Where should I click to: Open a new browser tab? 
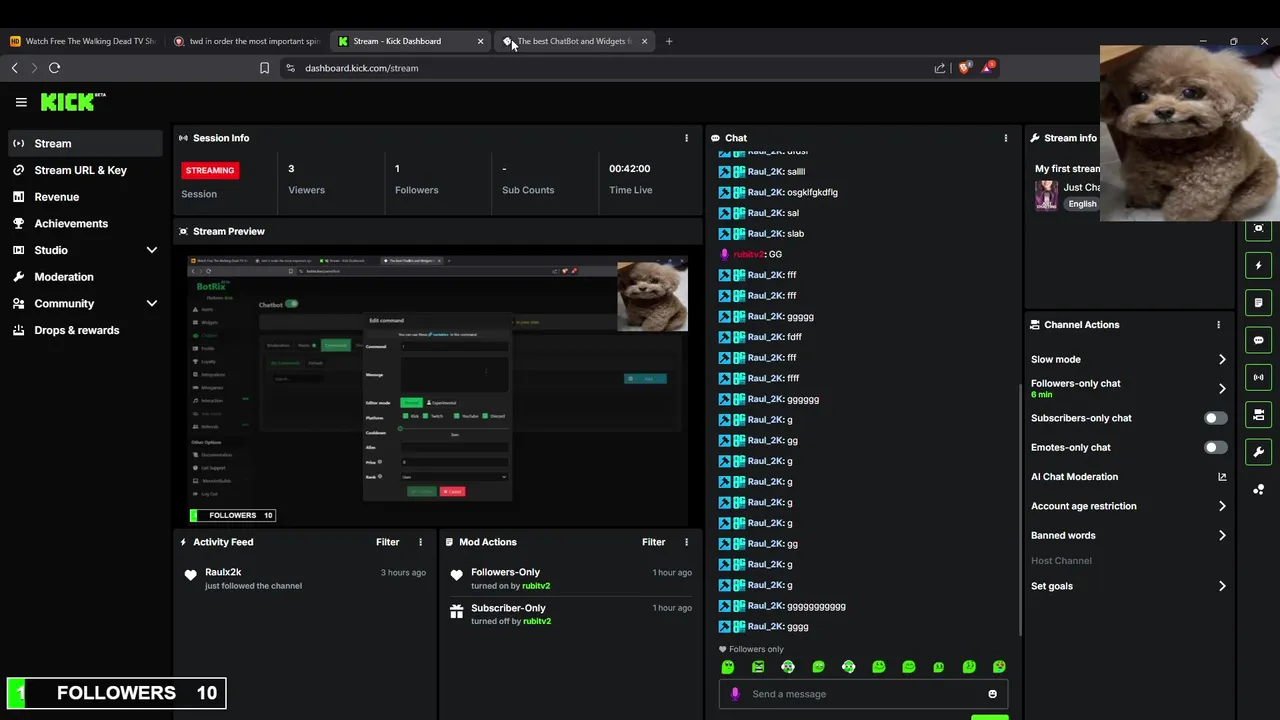[x=669, y=41]
